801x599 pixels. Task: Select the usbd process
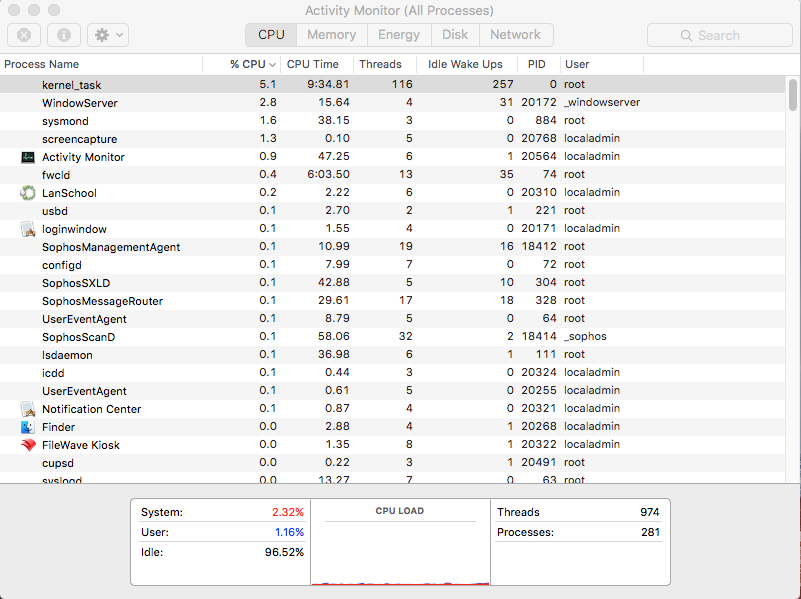click(x=392, y=210)
